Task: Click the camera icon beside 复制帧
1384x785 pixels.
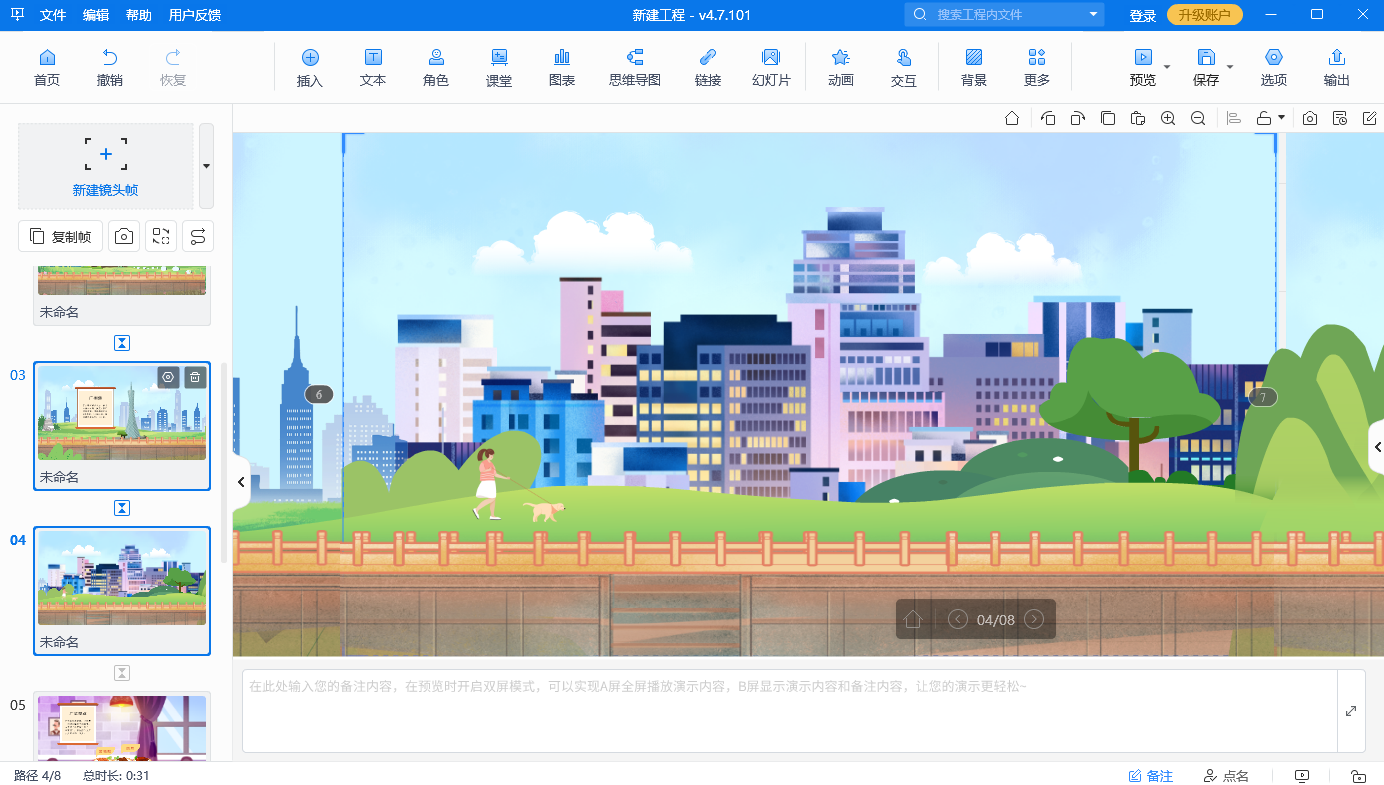Action: (x=124, y=236)
